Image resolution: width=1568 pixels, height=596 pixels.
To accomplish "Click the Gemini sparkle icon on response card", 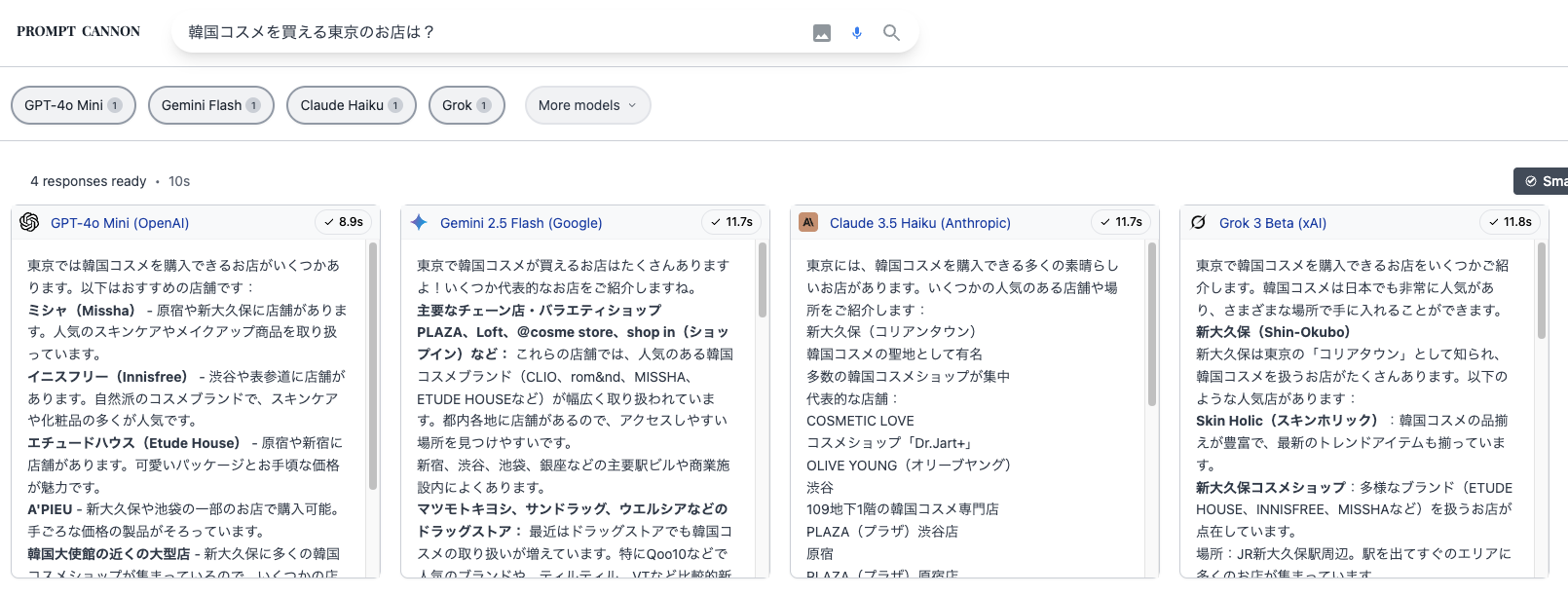I will click(419, 222).
